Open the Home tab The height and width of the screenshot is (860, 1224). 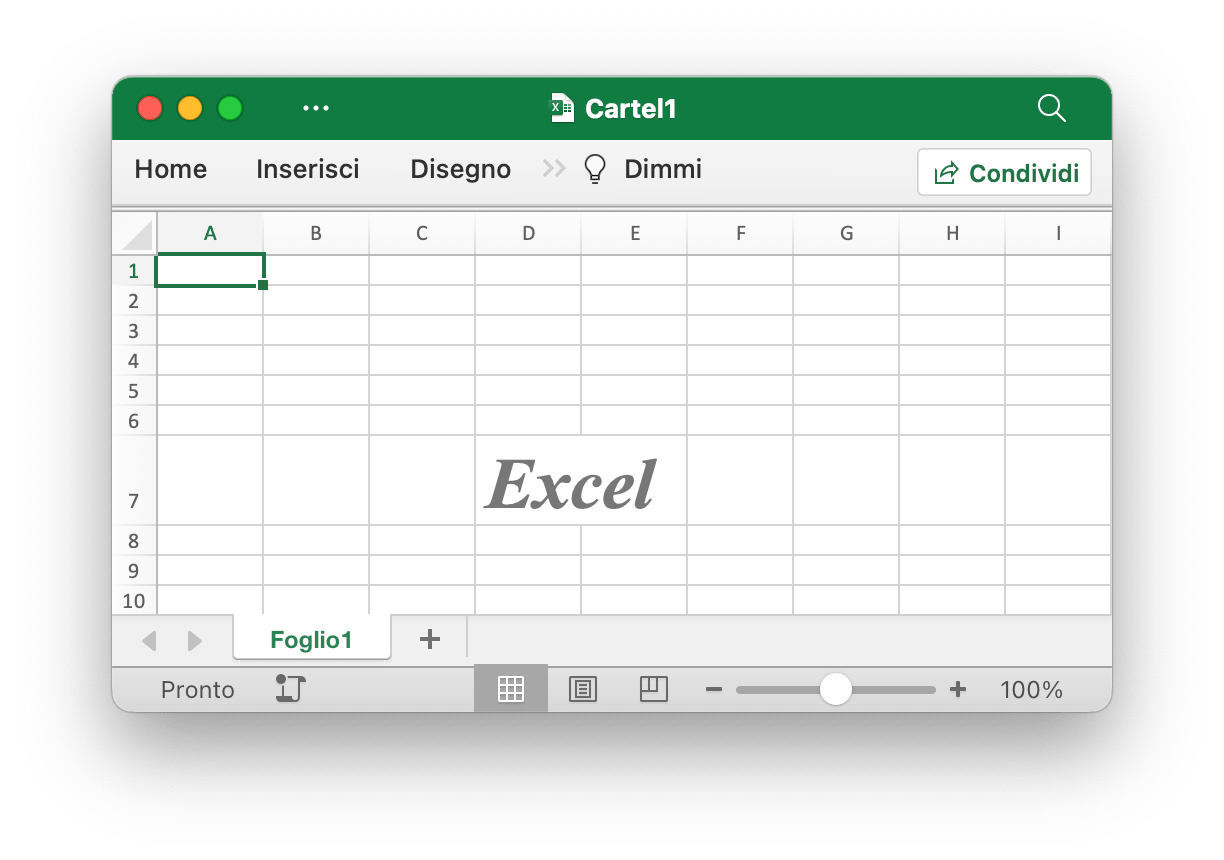click(171, 170)
